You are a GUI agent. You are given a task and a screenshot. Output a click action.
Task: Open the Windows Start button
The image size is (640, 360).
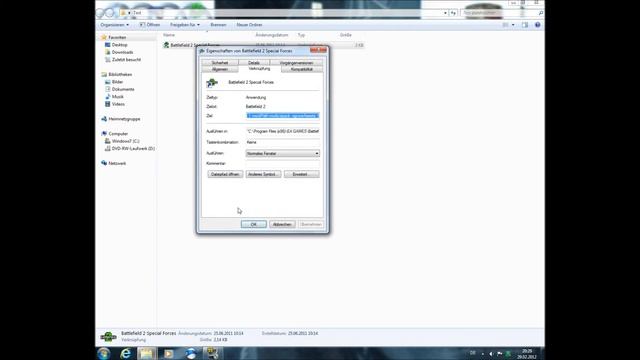[x=104, y=353]
